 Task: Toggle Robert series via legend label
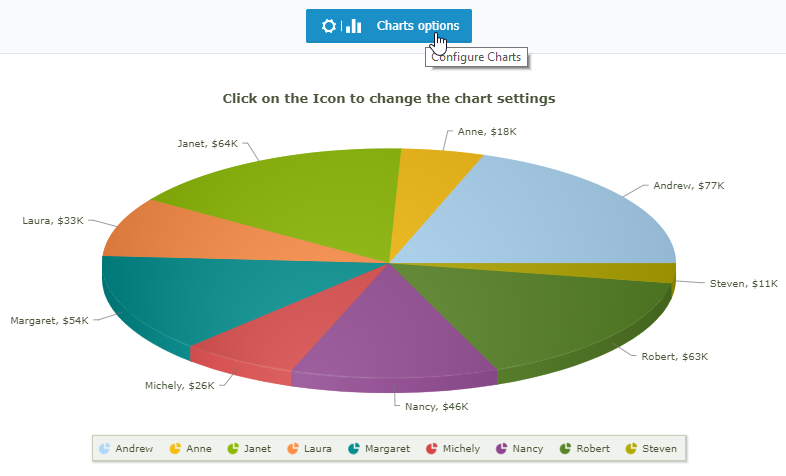click(x=593, y=448)
